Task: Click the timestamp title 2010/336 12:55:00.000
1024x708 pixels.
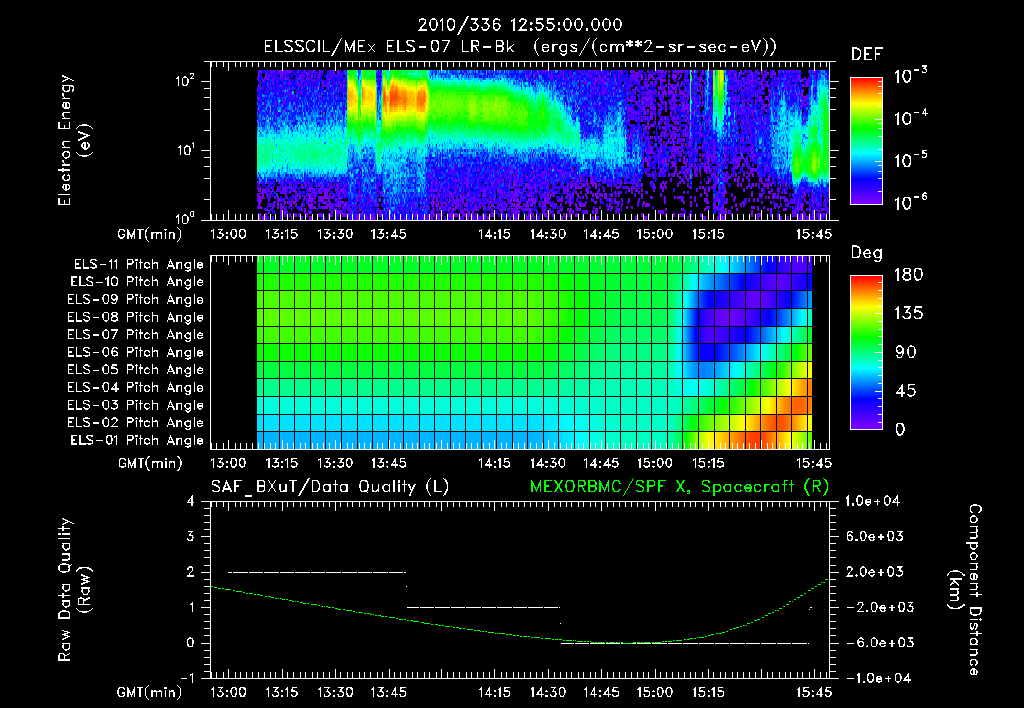Action: (520, 25)
